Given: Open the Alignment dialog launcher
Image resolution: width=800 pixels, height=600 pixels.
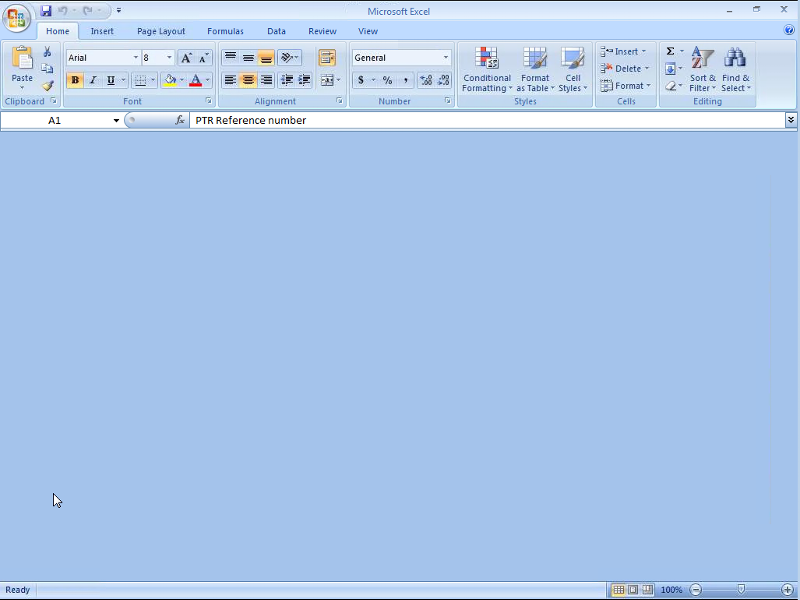Looking at the screenshot, I should 339,101.
